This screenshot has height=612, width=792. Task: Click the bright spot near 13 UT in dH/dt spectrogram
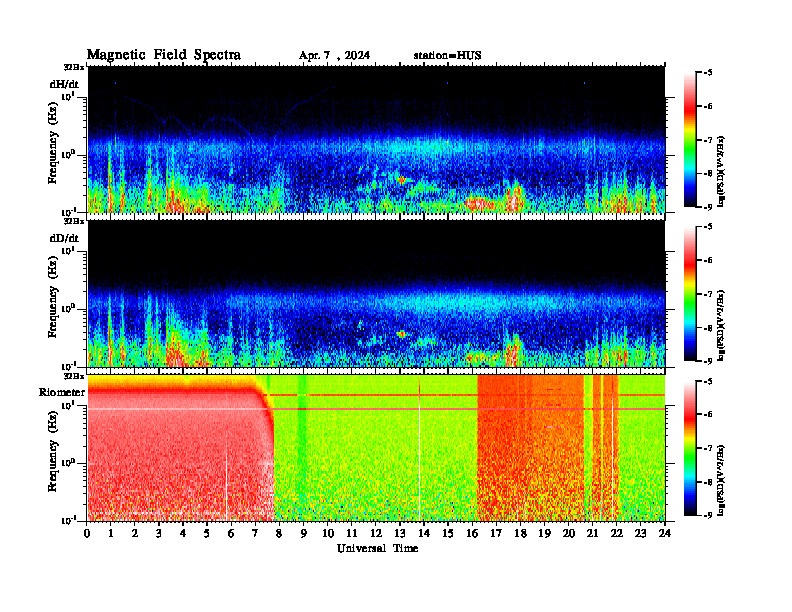point(402,179)
